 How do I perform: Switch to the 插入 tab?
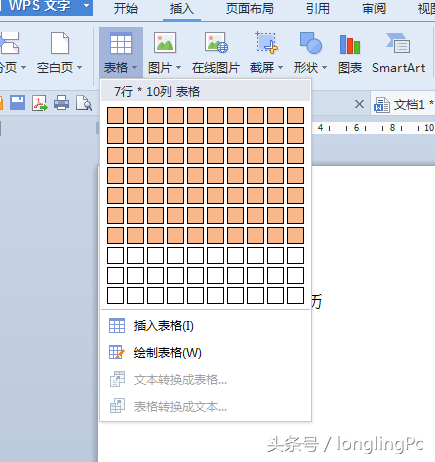coord(182,9)
